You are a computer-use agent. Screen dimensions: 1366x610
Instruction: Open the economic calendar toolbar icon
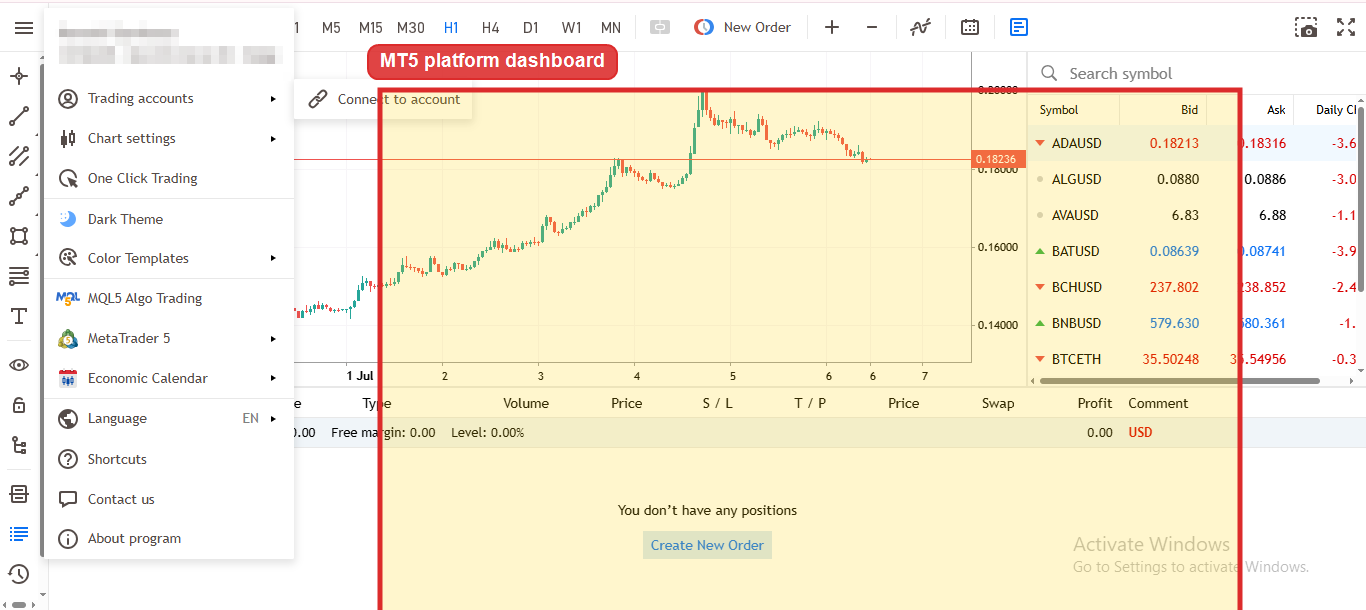tap(970, 28)
